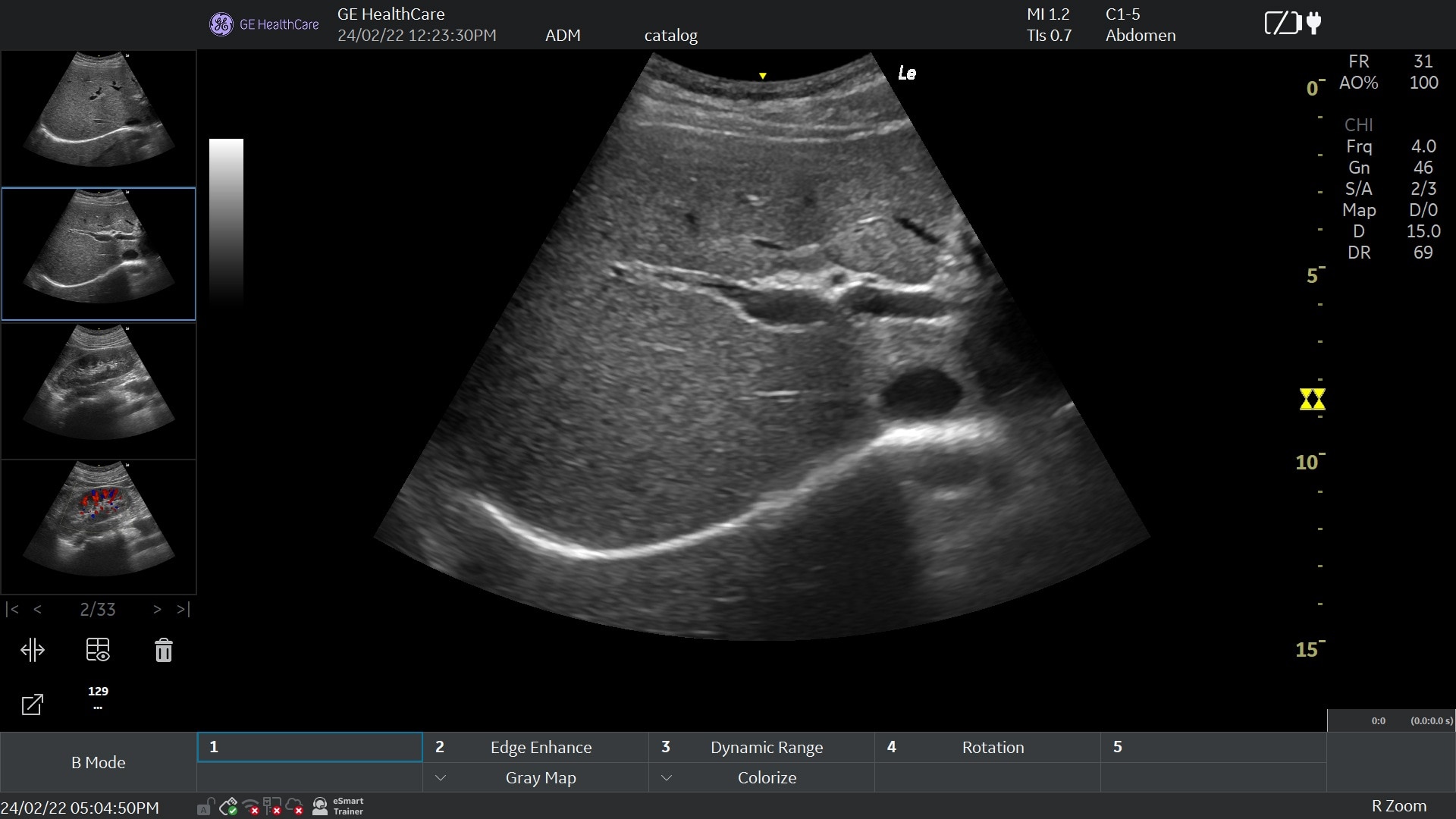This screenshot has height=819, width=1456.
Task: Click the caps lock status icon
Action: pyautogui.click(x=206, y=807)
